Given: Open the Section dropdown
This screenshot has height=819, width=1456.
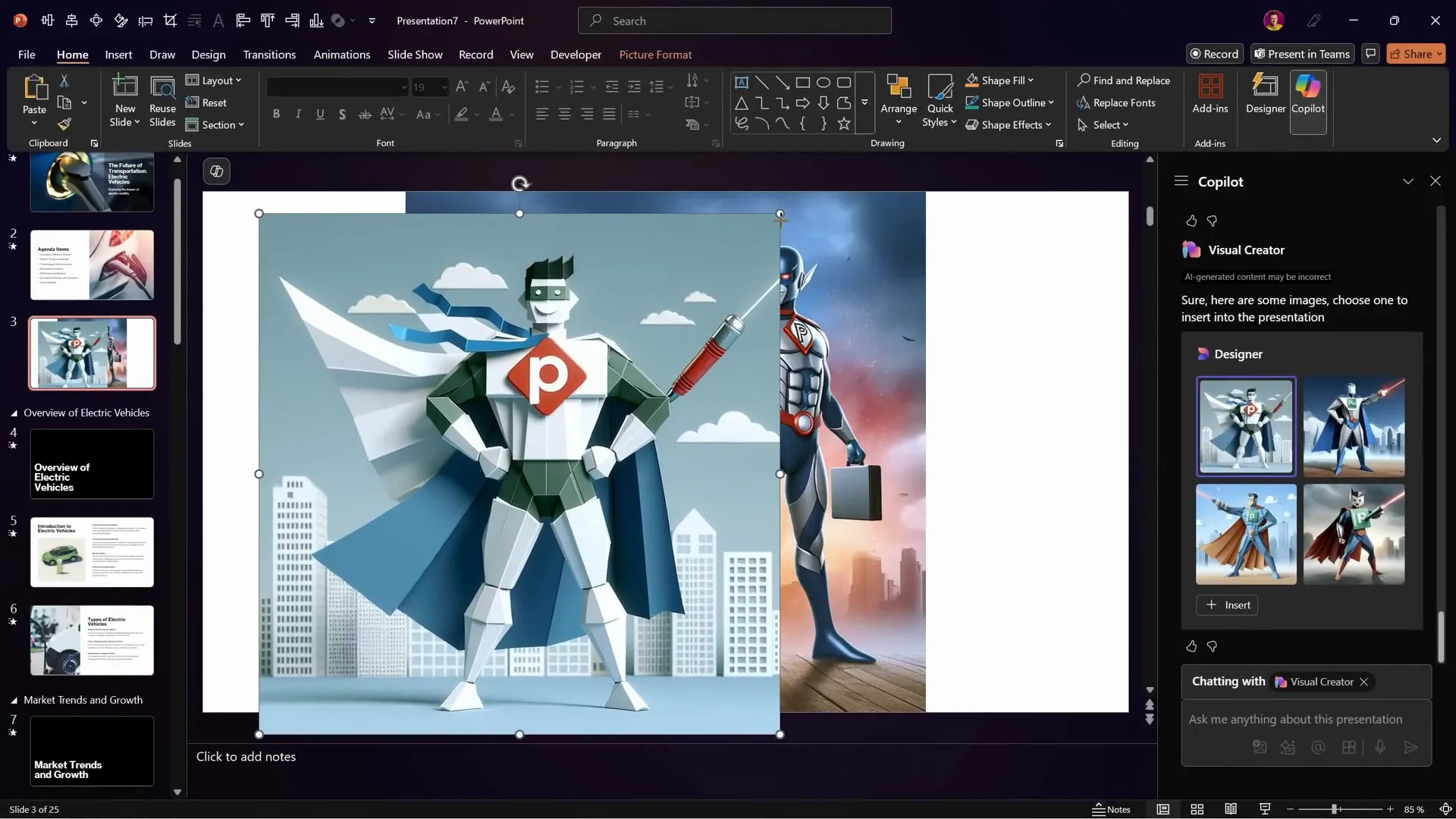Looking at the screenshot, I should pyautogui.click(x=215, y=124).
